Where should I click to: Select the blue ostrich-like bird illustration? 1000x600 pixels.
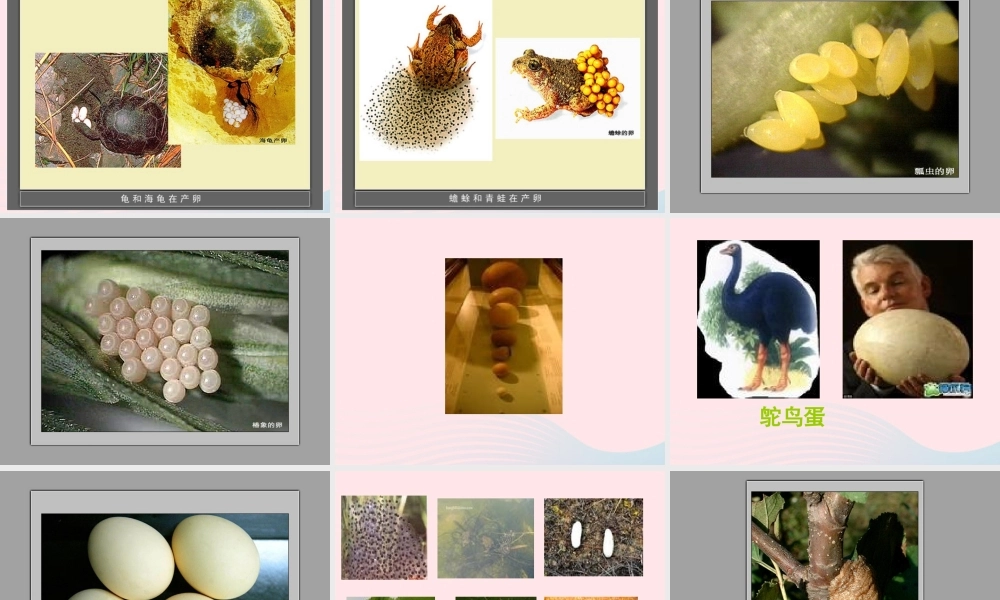758,319
